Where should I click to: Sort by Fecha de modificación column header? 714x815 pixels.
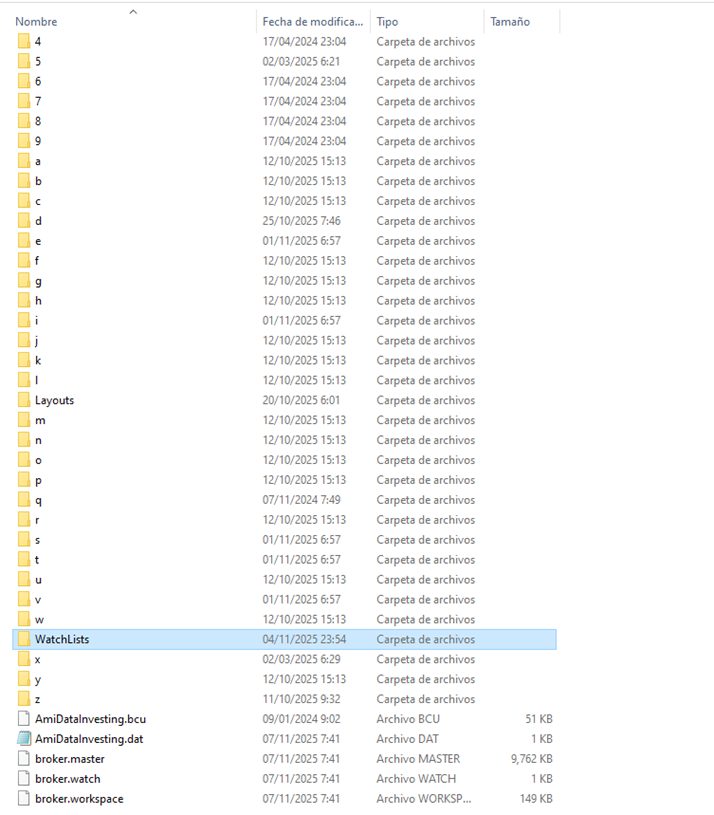tap(311, 21)
